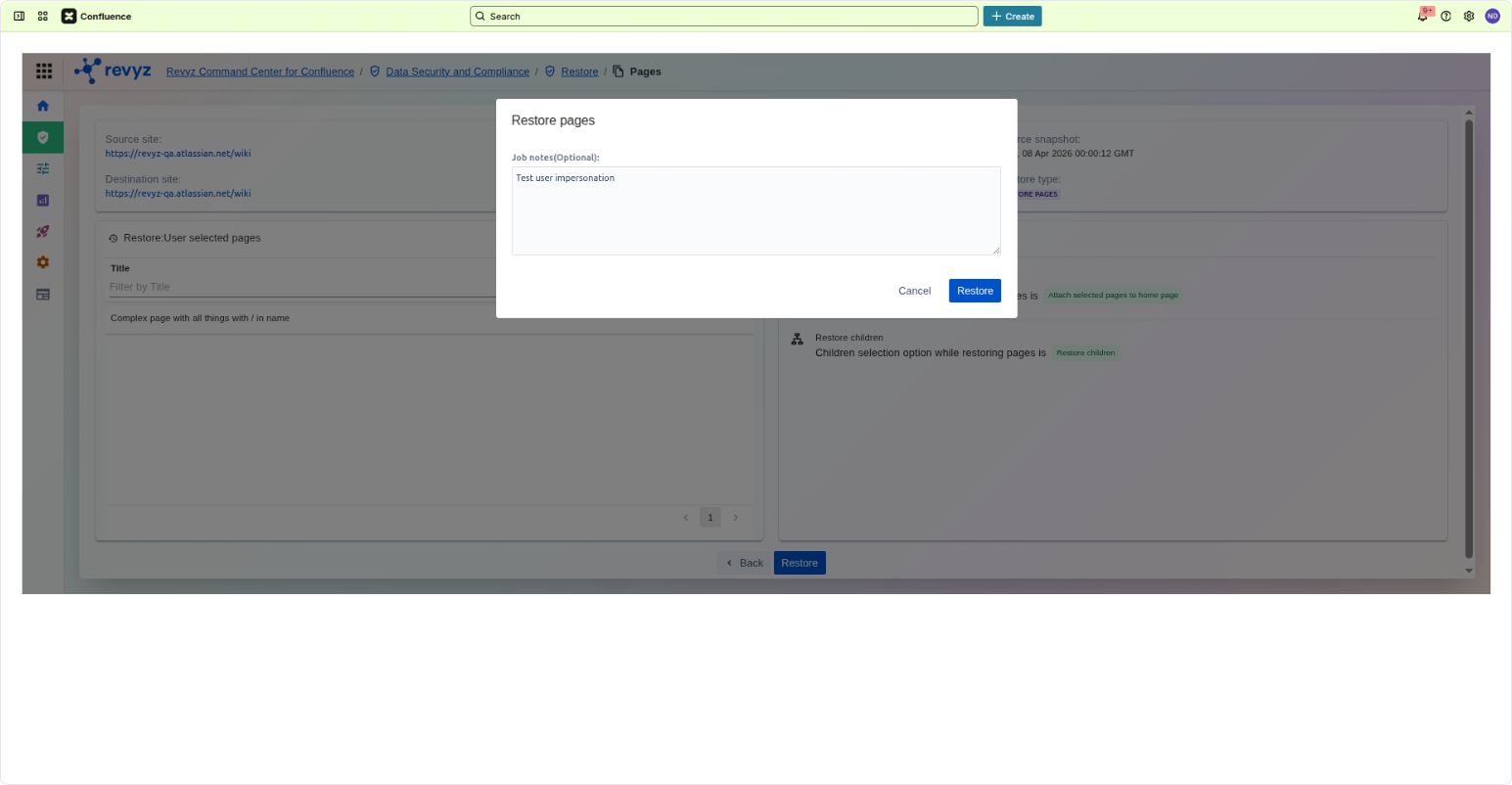Image resolution: width=1512 pixels, height=785 pixels.
Task: Open the orange gear settings sidebar icon
Action: tap(43, 262)
